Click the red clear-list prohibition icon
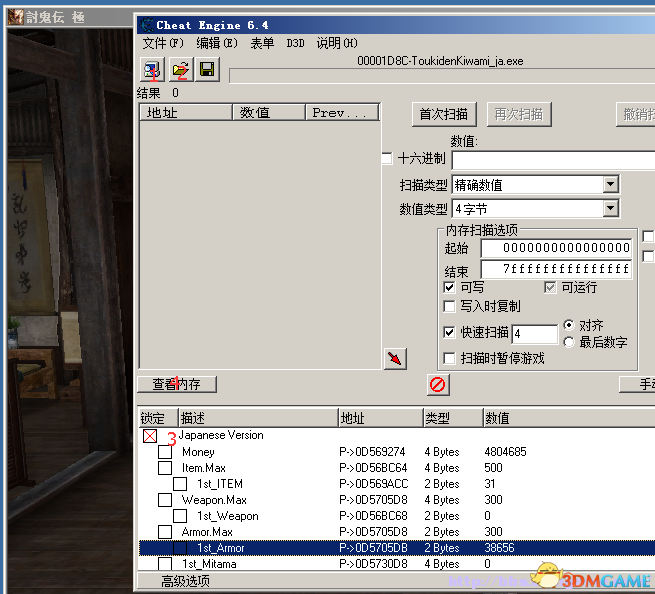 click(438, 384)
